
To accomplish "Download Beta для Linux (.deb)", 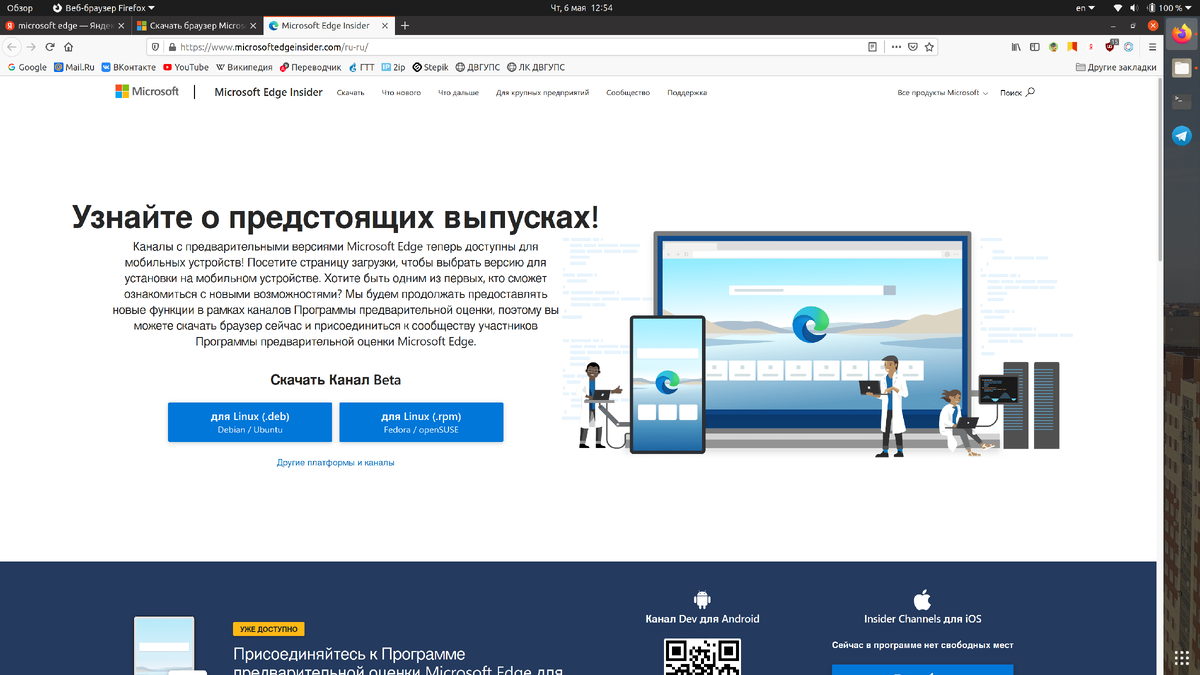I will [250, 422].
